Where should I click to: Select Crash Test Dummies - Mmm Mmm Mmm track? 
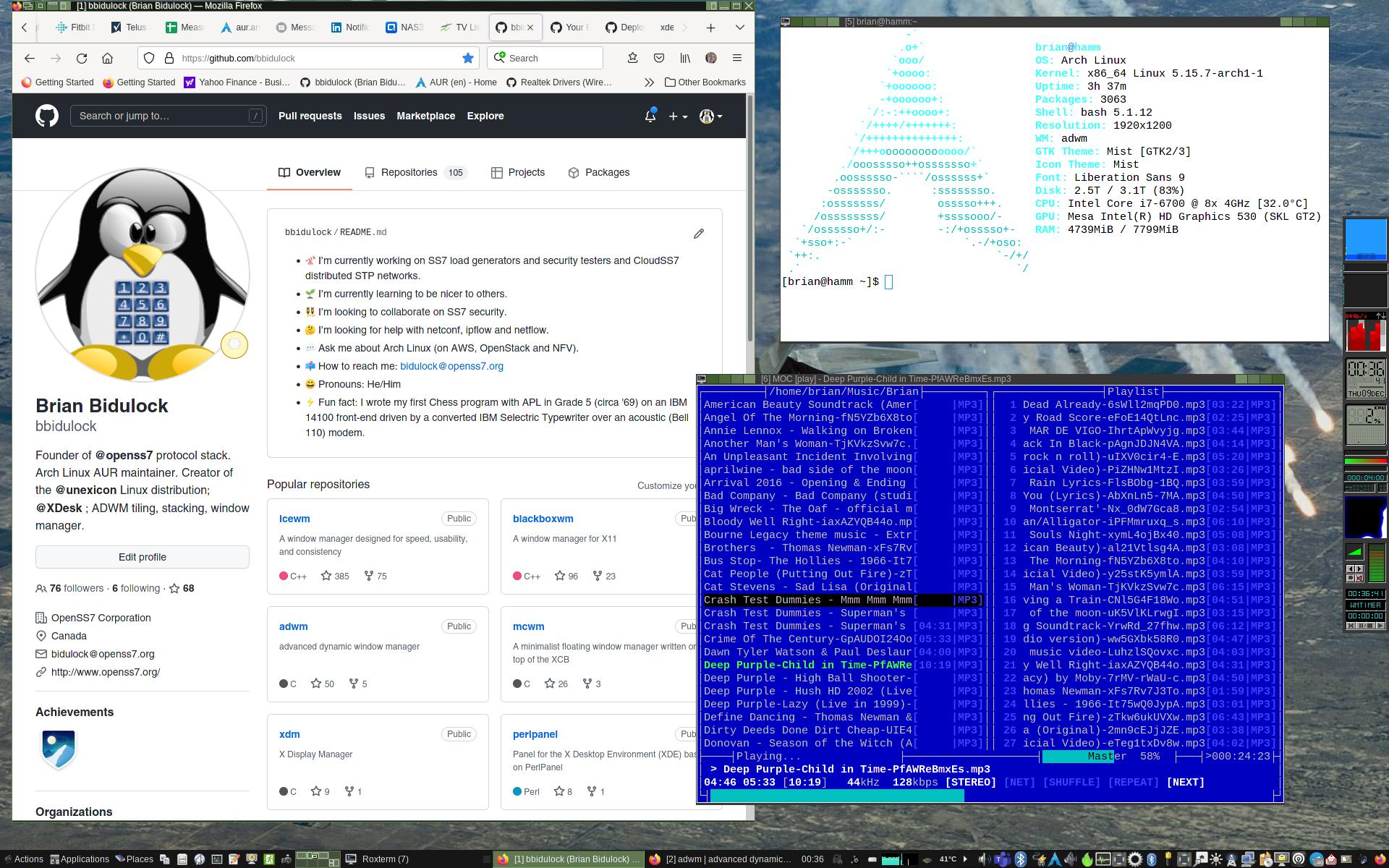click(x=844, y=600)
